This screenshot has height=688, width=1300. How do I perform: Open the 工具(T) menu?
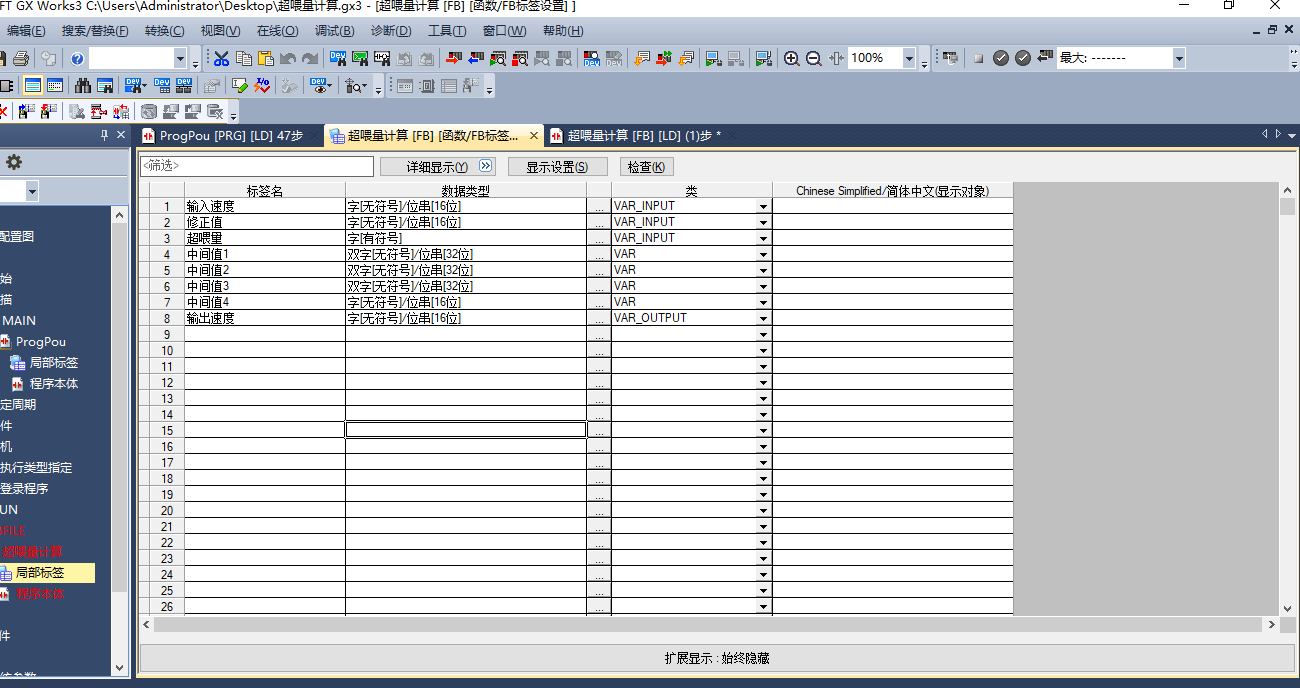pyautogui.click(x=447, y=31)
